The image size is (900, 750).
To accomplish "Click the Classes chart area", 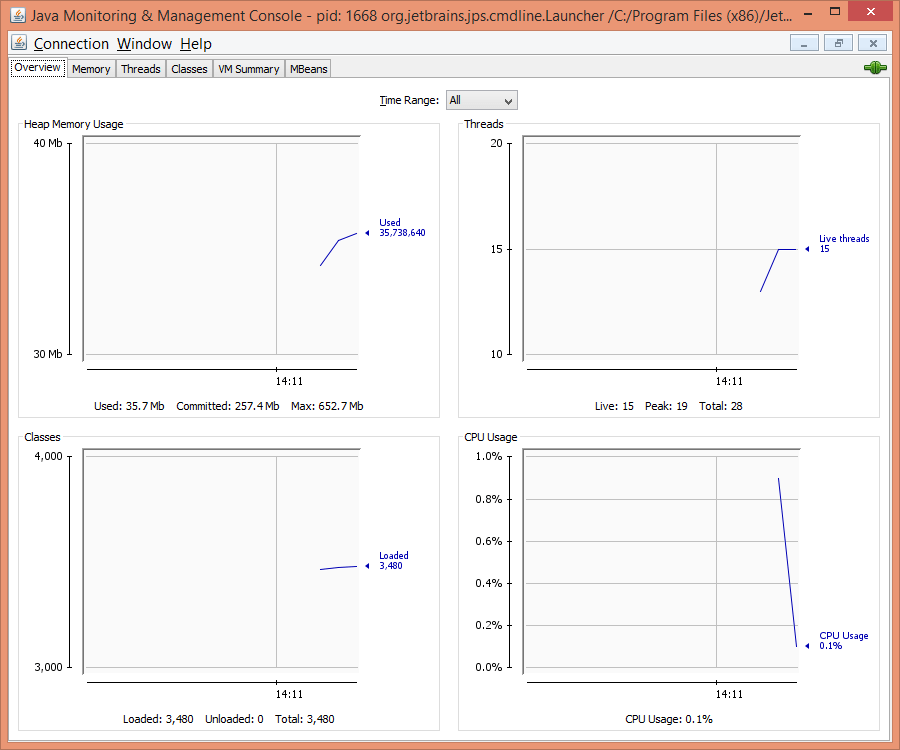I will [x=222, y=561].
